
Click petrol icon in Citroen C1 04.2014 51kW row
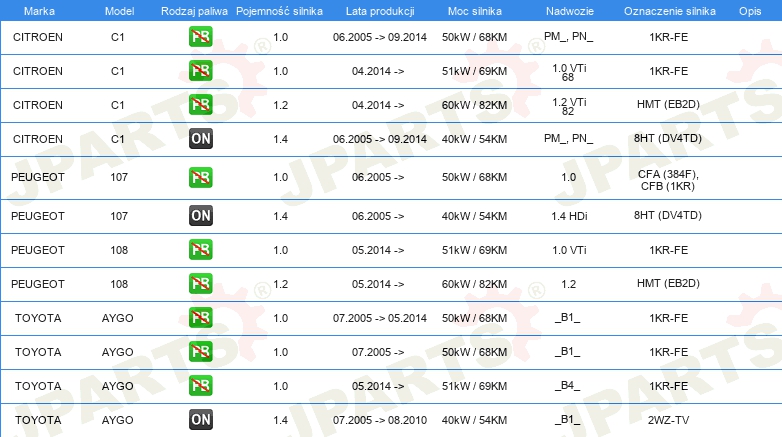tap(200, 71)
